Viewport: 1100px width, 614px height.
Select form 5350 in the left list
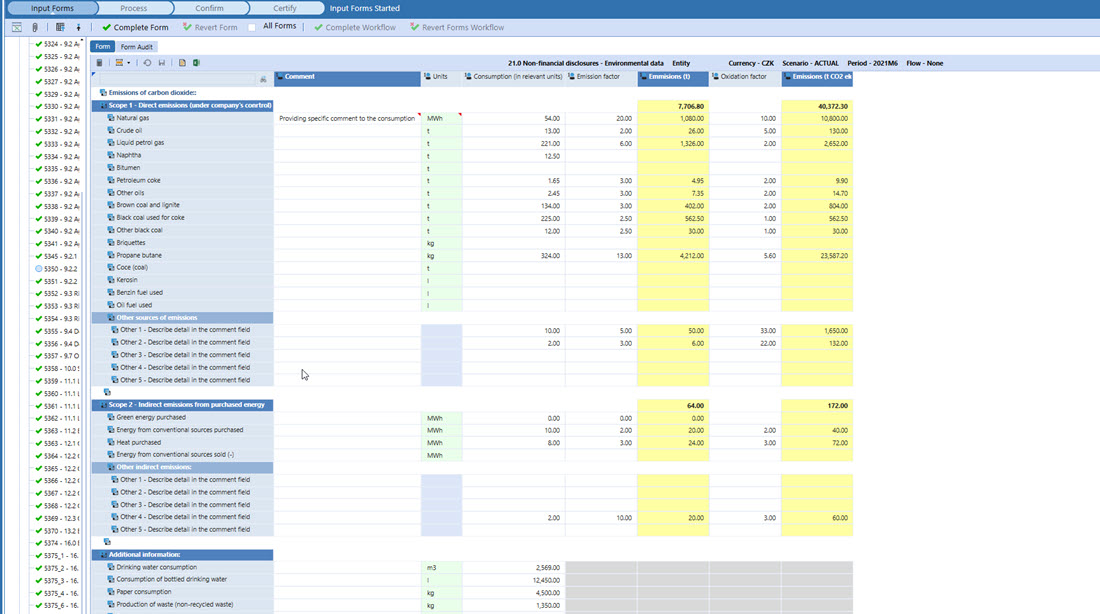(57, 268)
